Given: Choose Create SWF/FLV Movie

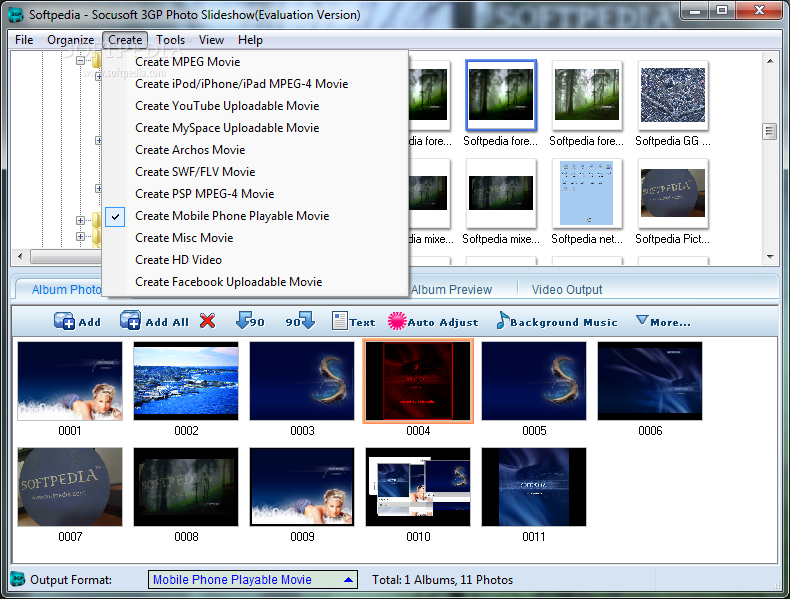Looking at the screenshot, I should [255, 172].
